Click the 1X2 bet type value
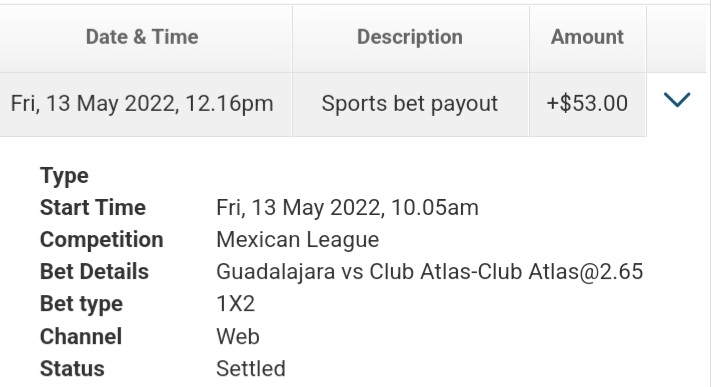This screenshot has height=387, width=711. (236, 304)
